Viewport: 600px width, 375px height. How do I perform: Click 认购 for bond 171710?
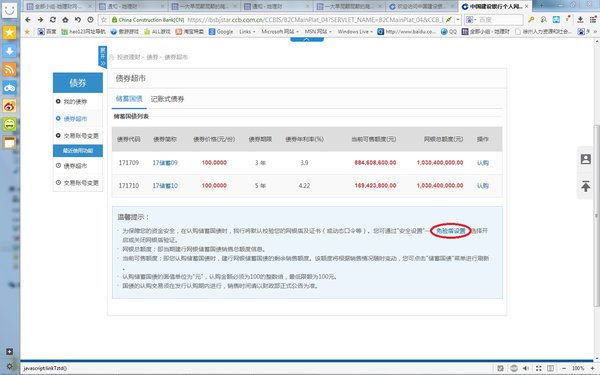483,186
